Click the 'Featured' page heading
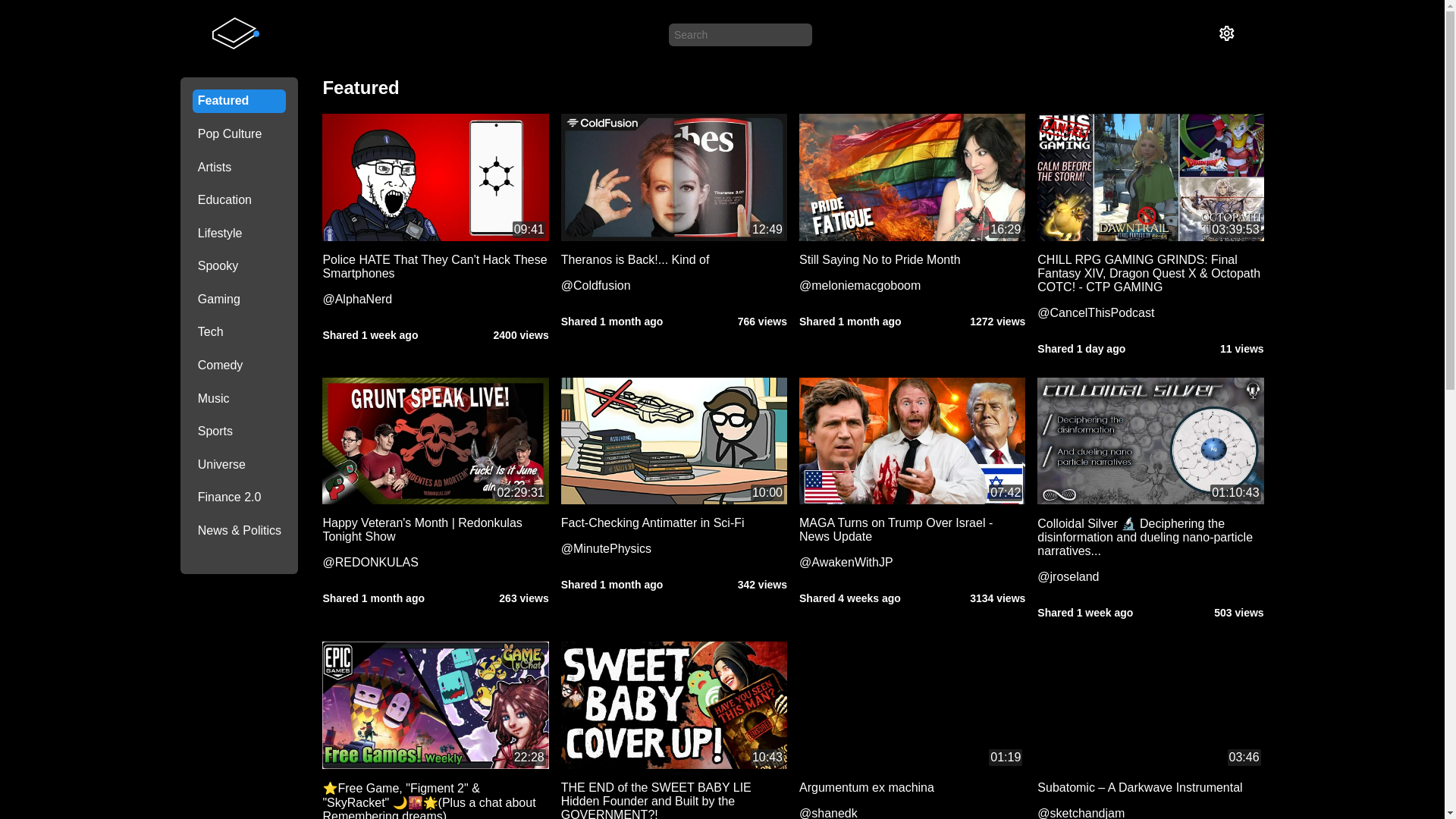This screenshot has width=1456, height=819. [x=360, y=88]
